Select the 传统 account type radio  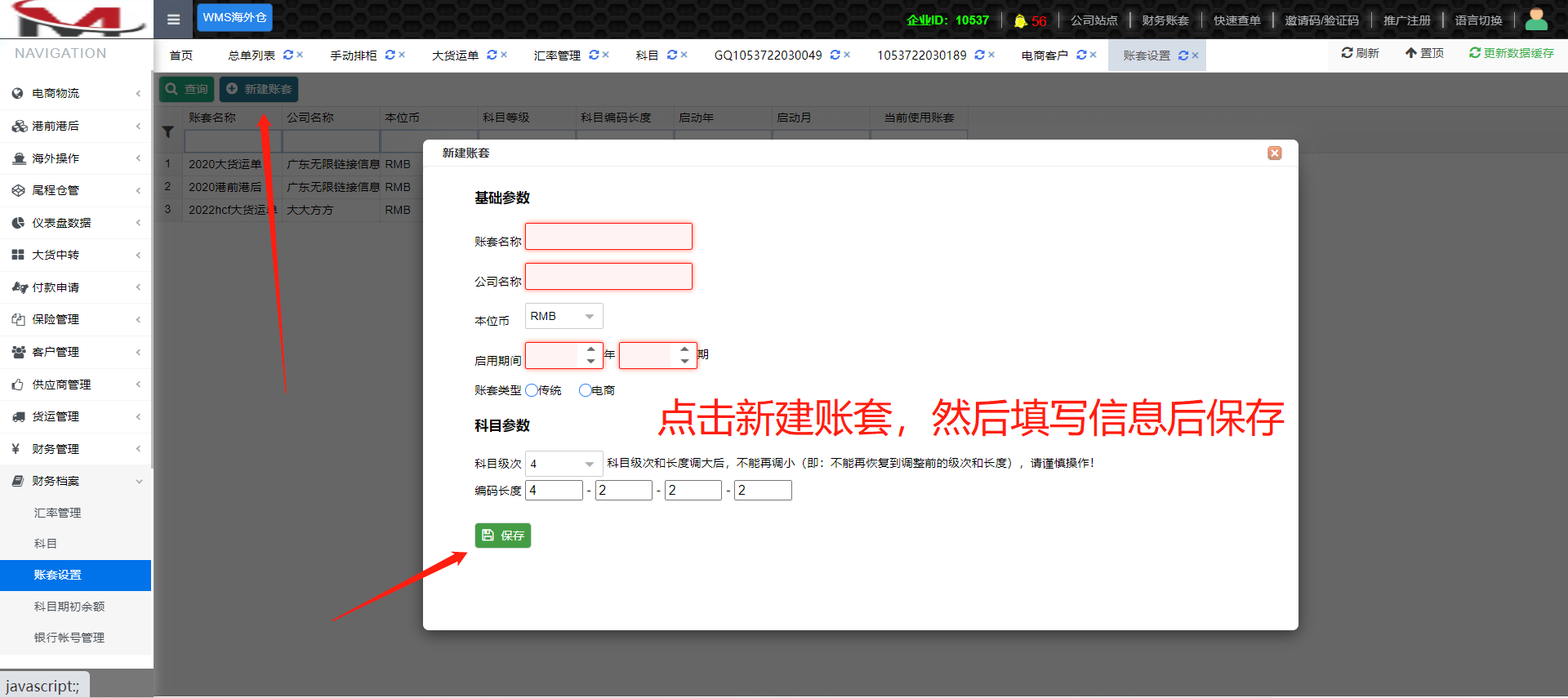[x=532, y=390]
